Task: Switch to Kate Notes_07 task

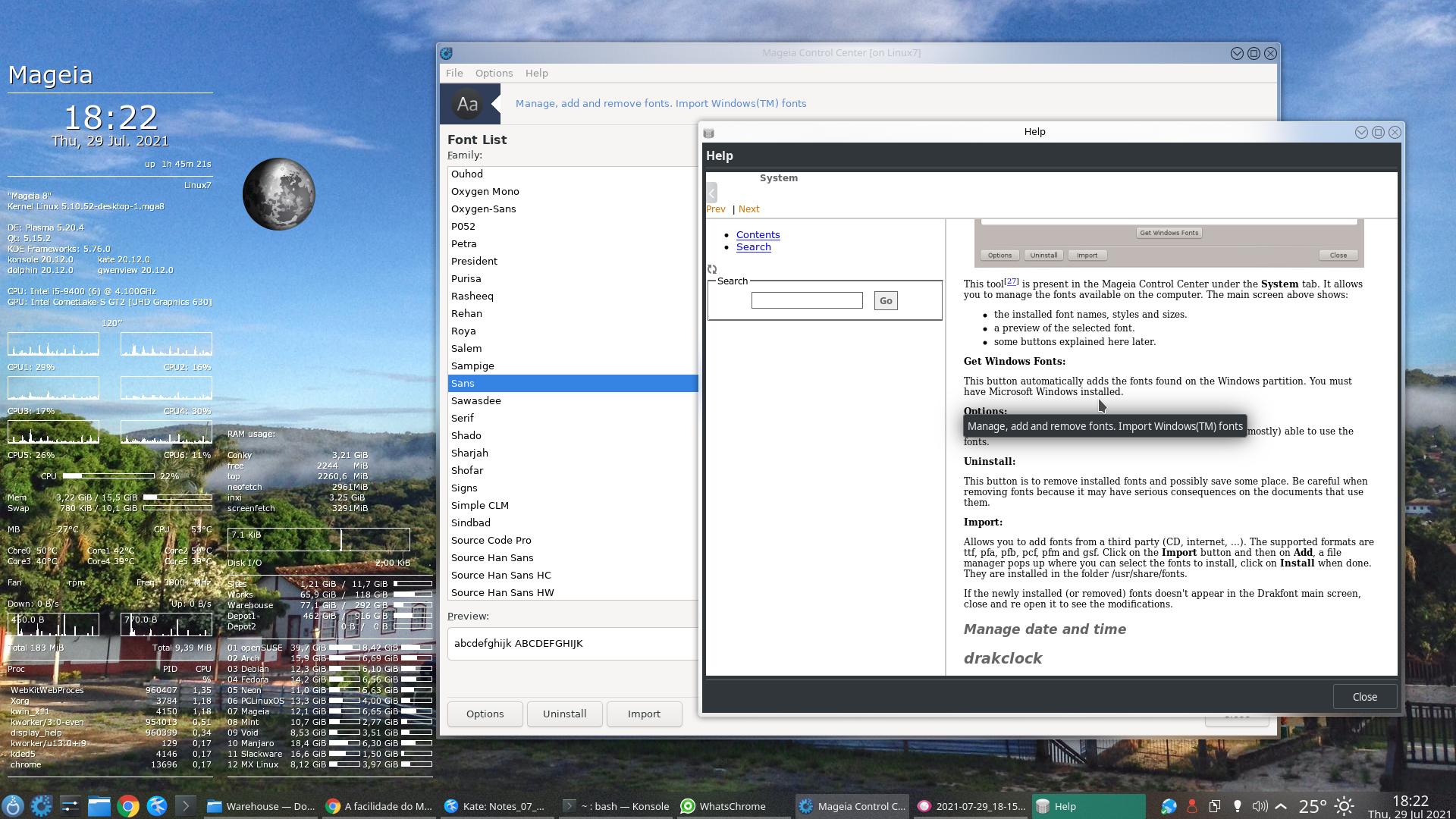Action: click(x=498, y=806)
